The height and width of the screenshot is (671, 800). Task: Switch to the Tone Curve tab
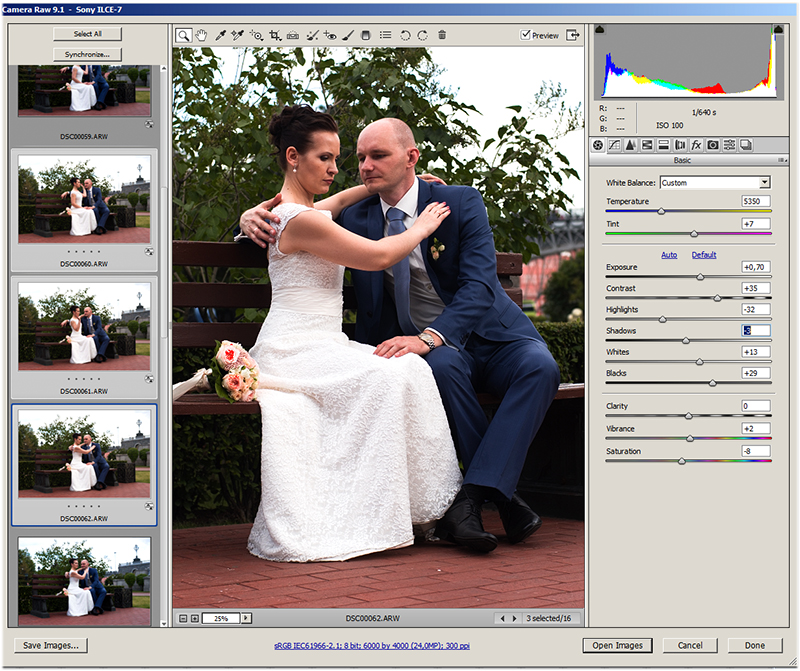click(614, 145)
